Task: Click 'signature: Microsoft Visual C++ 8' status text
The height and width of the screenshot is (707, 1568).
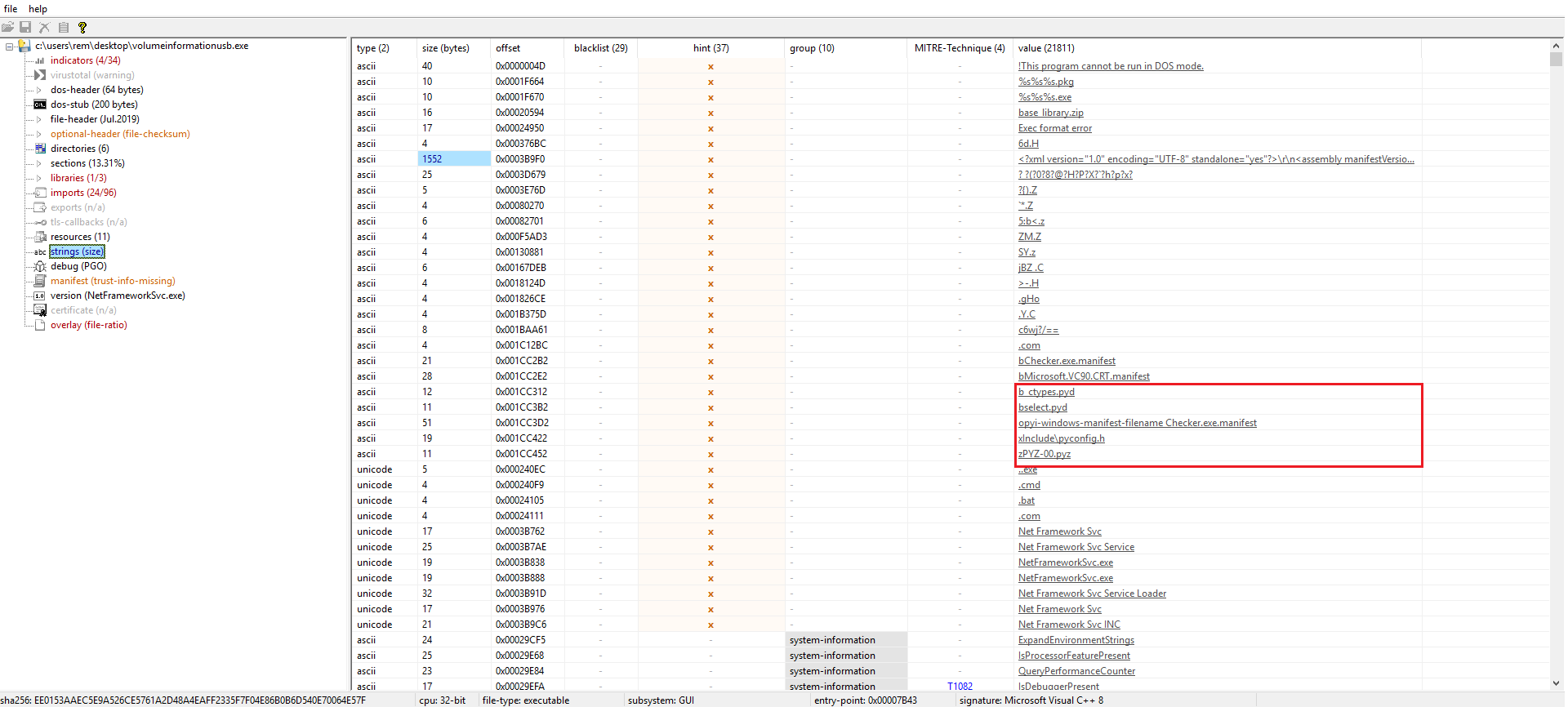Action: (x=1031, y=700)
